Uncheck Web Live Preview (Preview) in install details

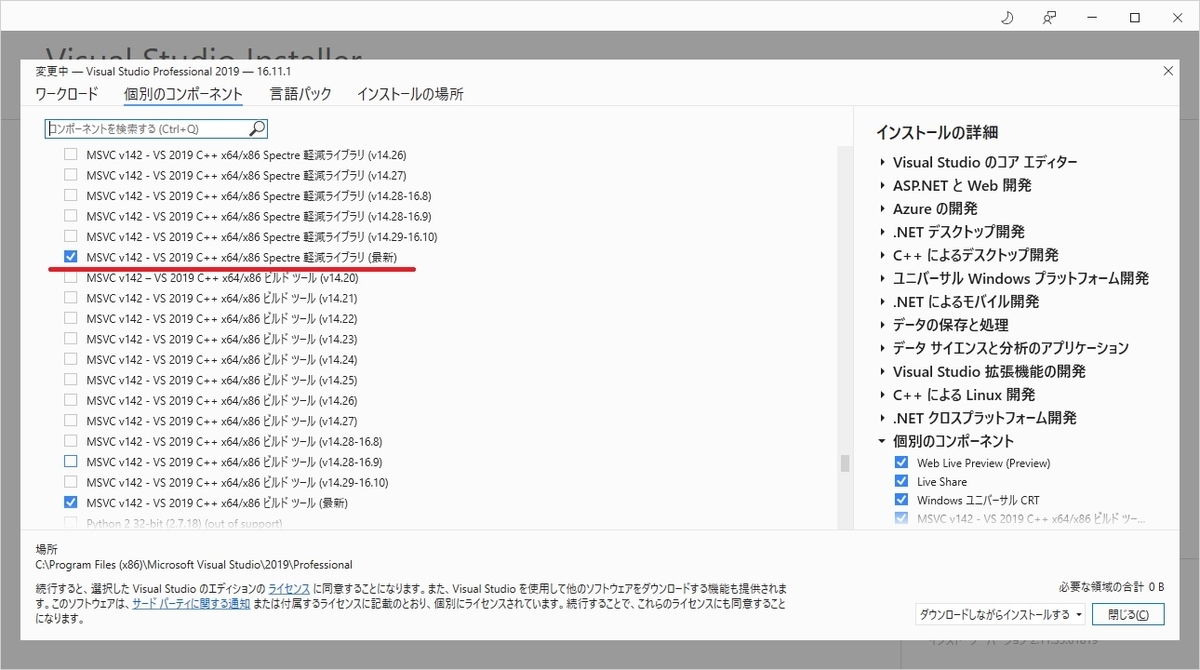901,462
